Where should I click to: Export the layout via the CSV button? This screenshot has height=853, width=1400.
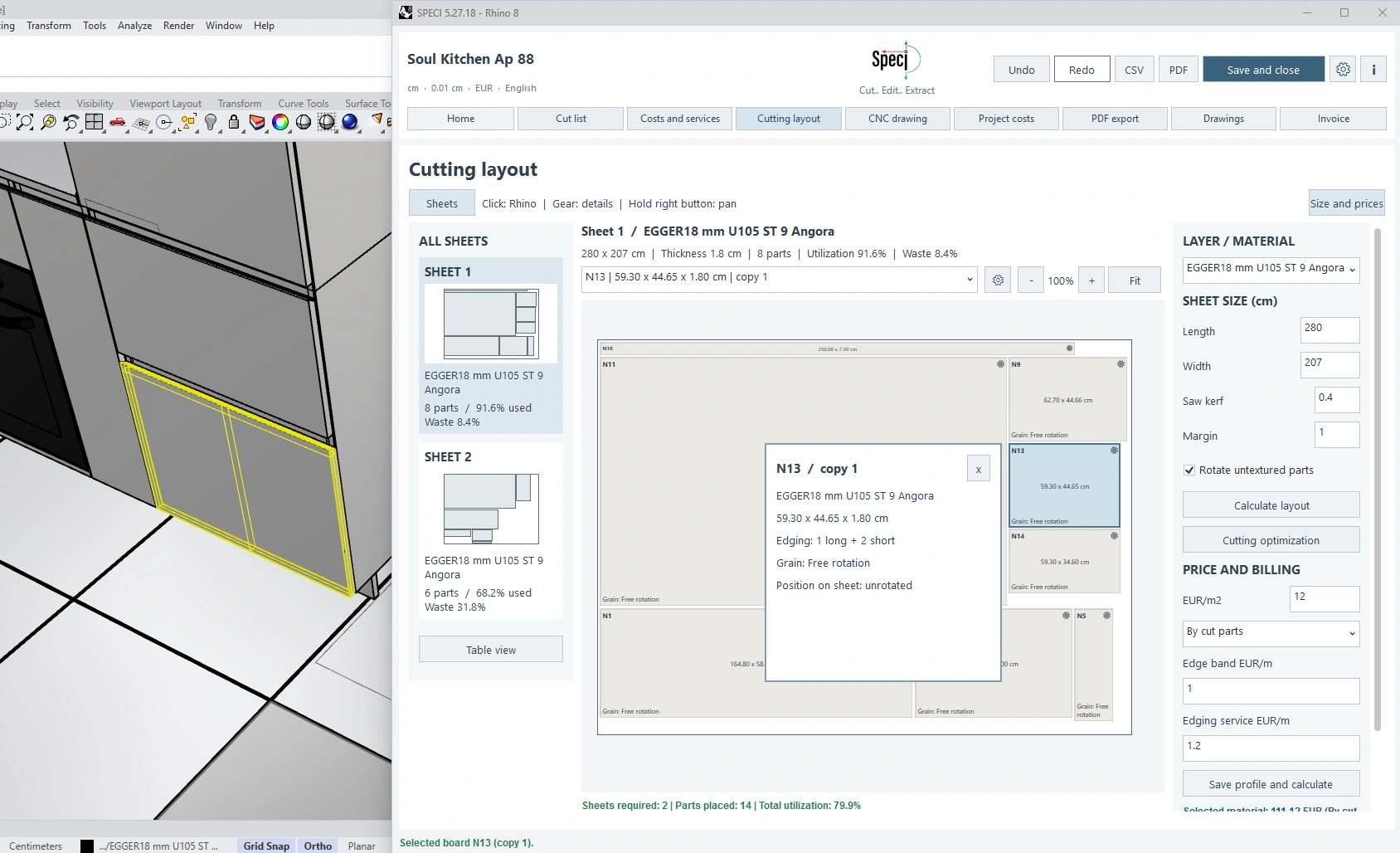click(x=1134, y=70)
